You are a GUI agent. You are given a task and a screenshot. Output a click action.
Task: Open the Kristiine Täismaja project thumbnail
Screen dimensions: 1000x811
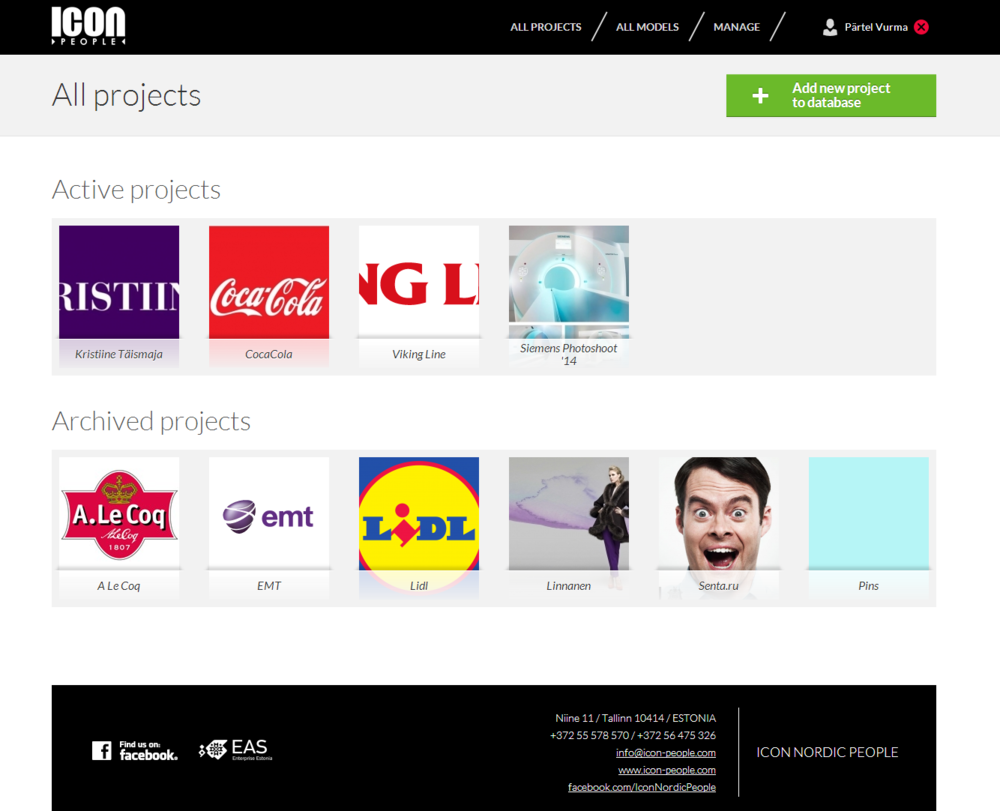(x=119, y=282)
